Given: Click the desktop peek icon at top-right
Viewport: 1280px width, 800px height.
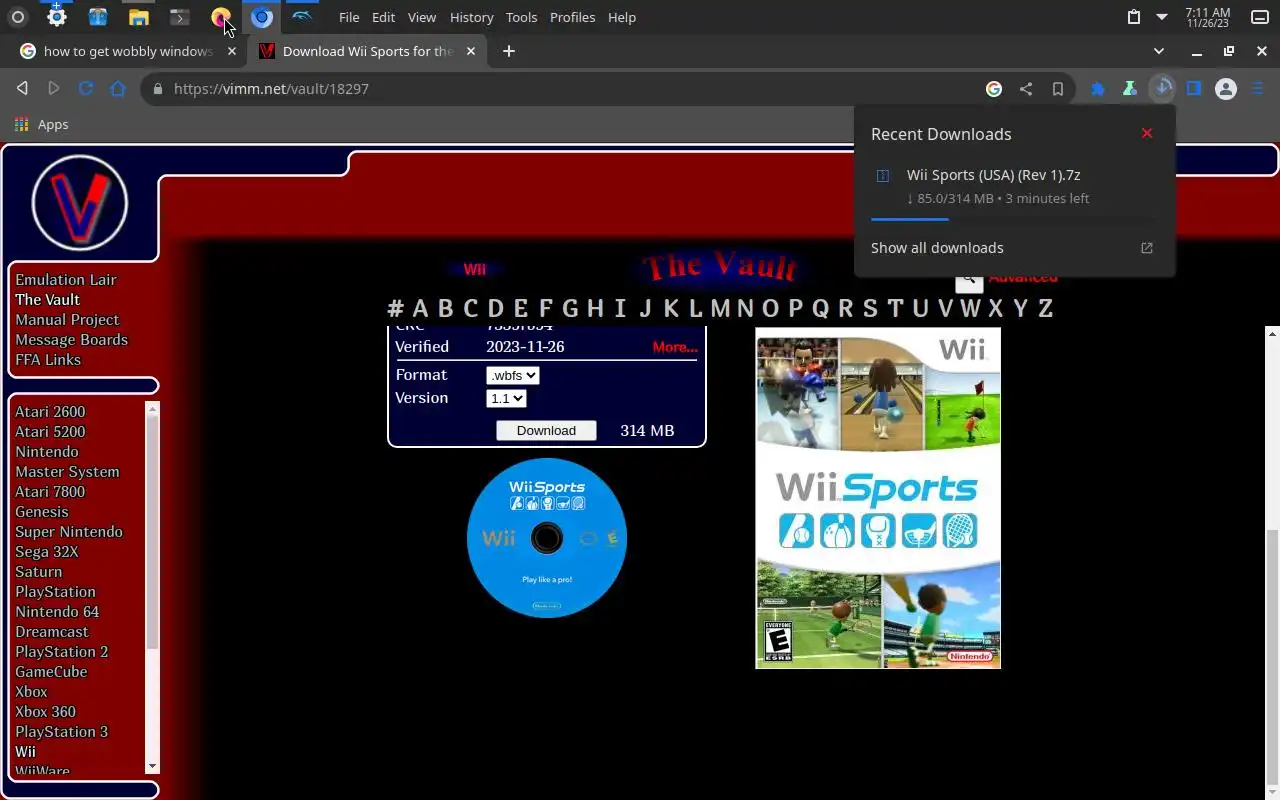Looking at the screenshot, I should 1260,17.
